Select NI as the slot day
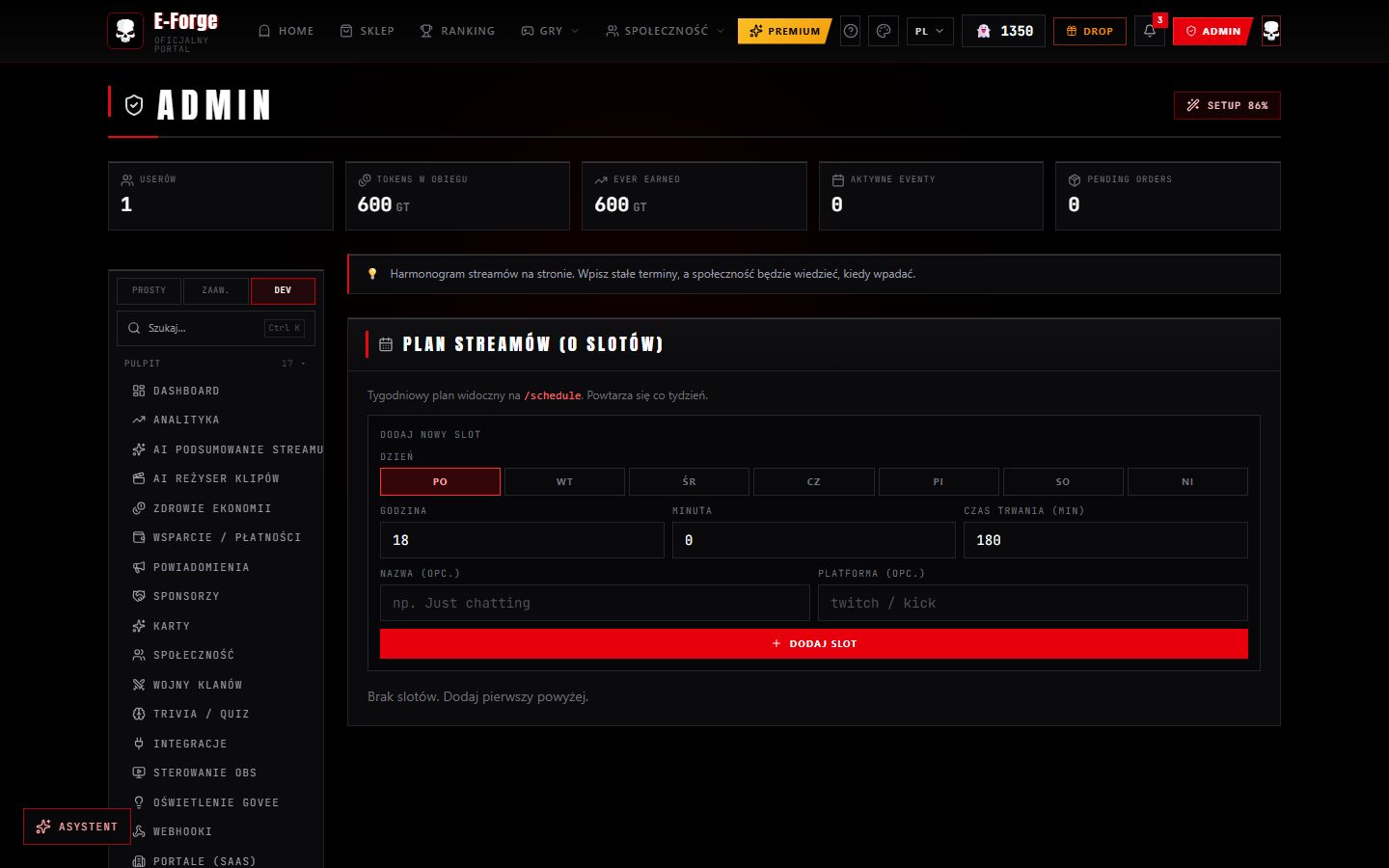This screenshot has width=1389, height=868. pyautogui.click(x=1187, y=481)
